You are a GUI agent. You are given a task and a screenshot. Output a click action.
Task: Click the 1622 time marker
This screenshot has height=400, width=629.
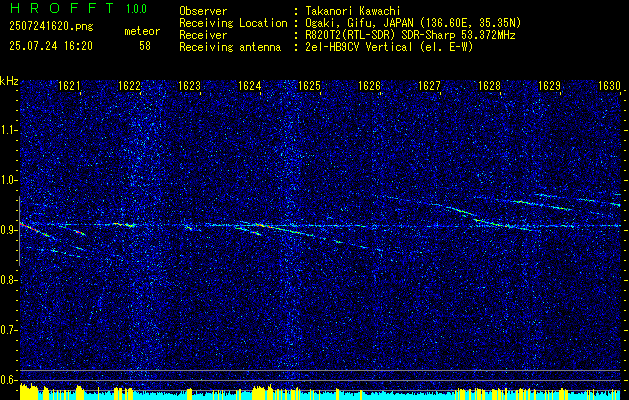(130, 85)
